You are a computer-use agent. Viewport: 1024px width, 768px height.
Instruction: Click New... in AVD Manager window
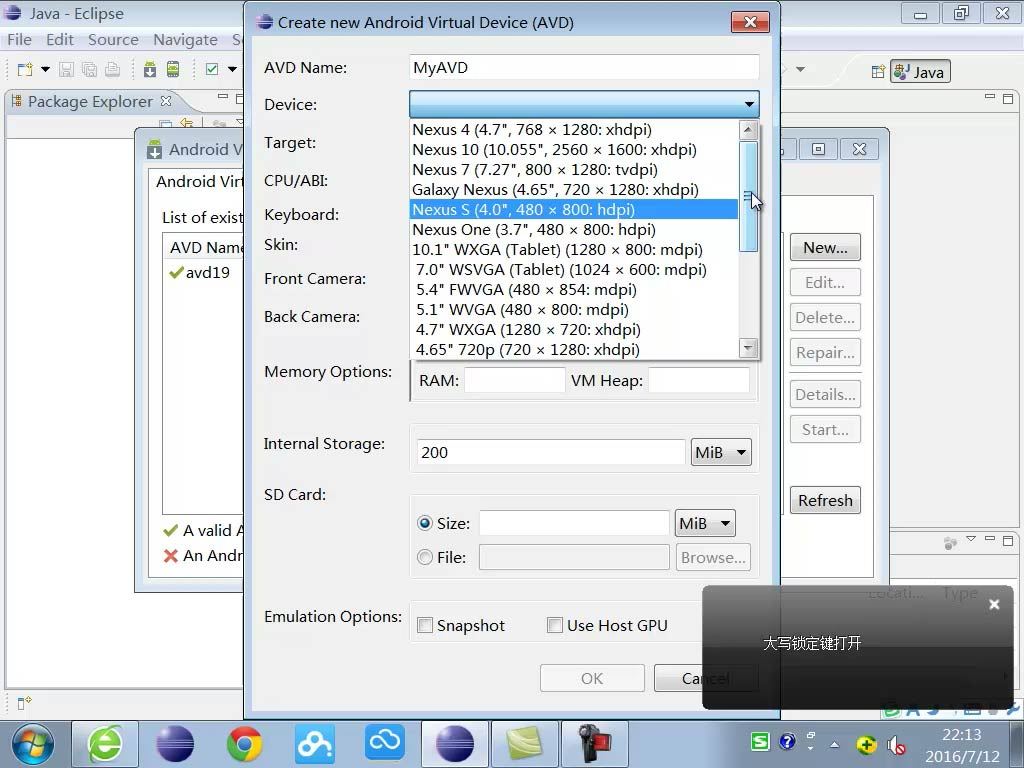coord(825,248)
